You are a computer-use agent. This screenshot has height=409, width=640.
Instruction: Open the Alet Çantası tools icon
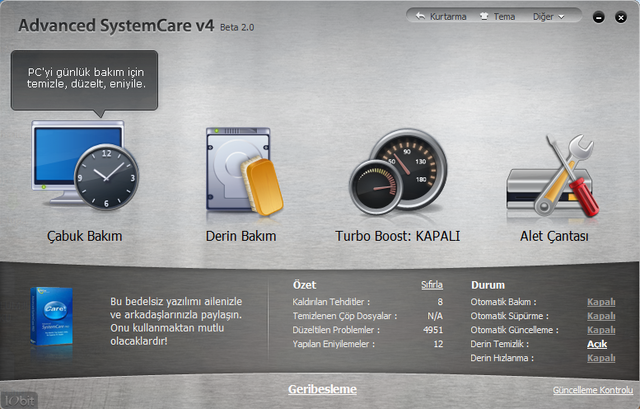(x=553, y=176)
